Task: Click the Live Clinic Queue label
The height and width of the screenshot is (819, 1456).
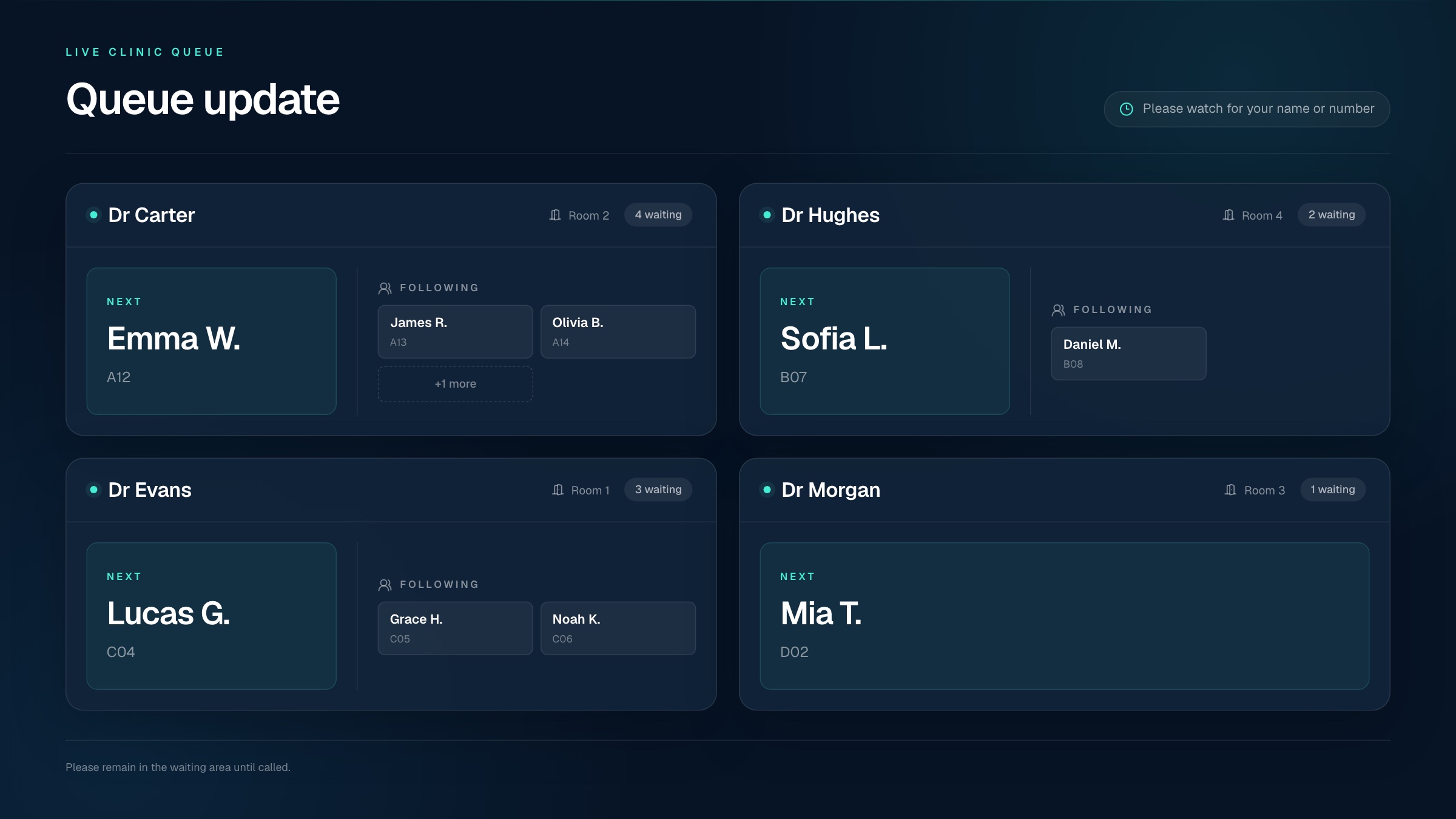Action: point(145,52)
